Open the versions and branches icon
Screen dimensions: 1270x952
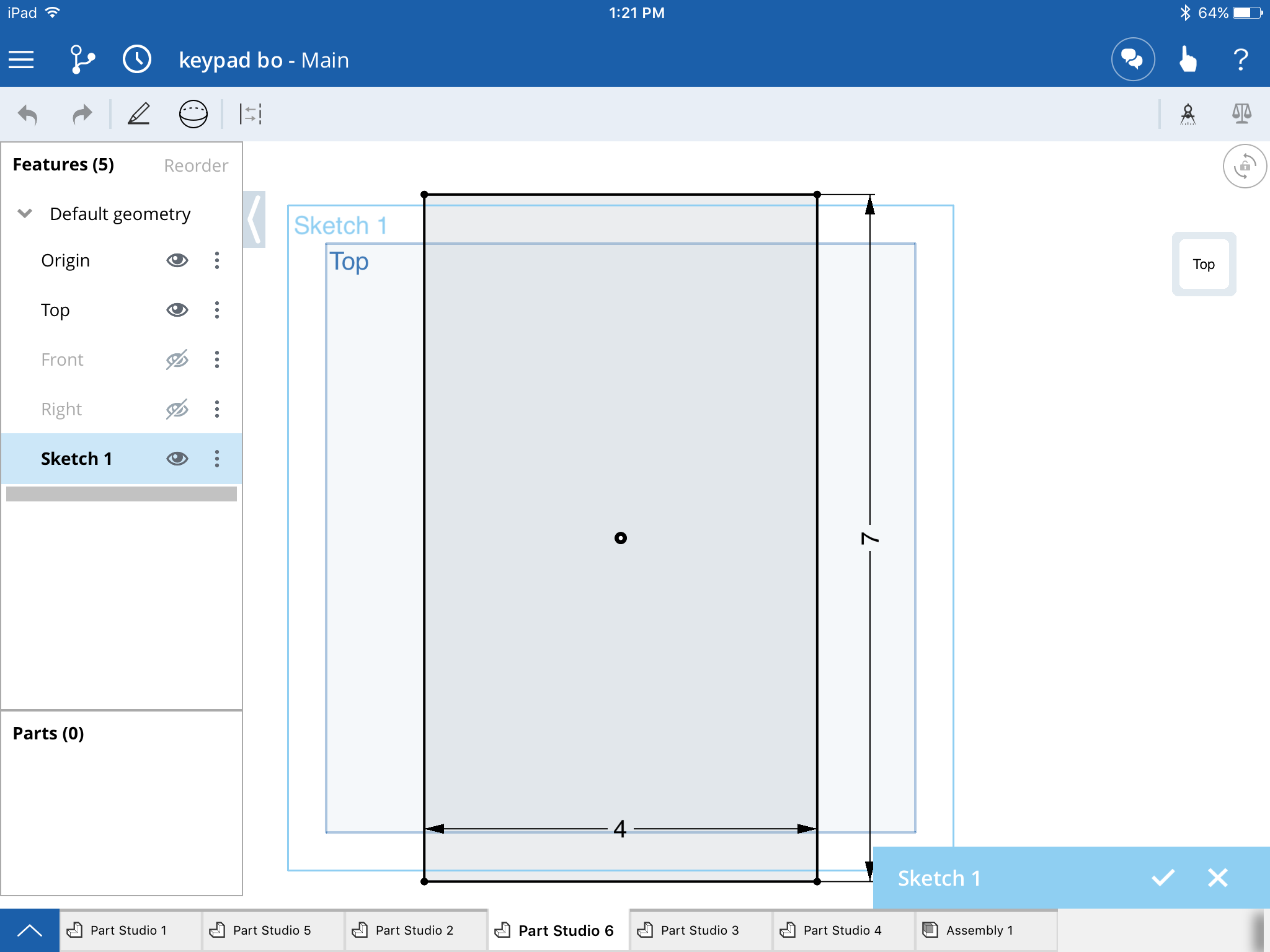tap(82, 60)
